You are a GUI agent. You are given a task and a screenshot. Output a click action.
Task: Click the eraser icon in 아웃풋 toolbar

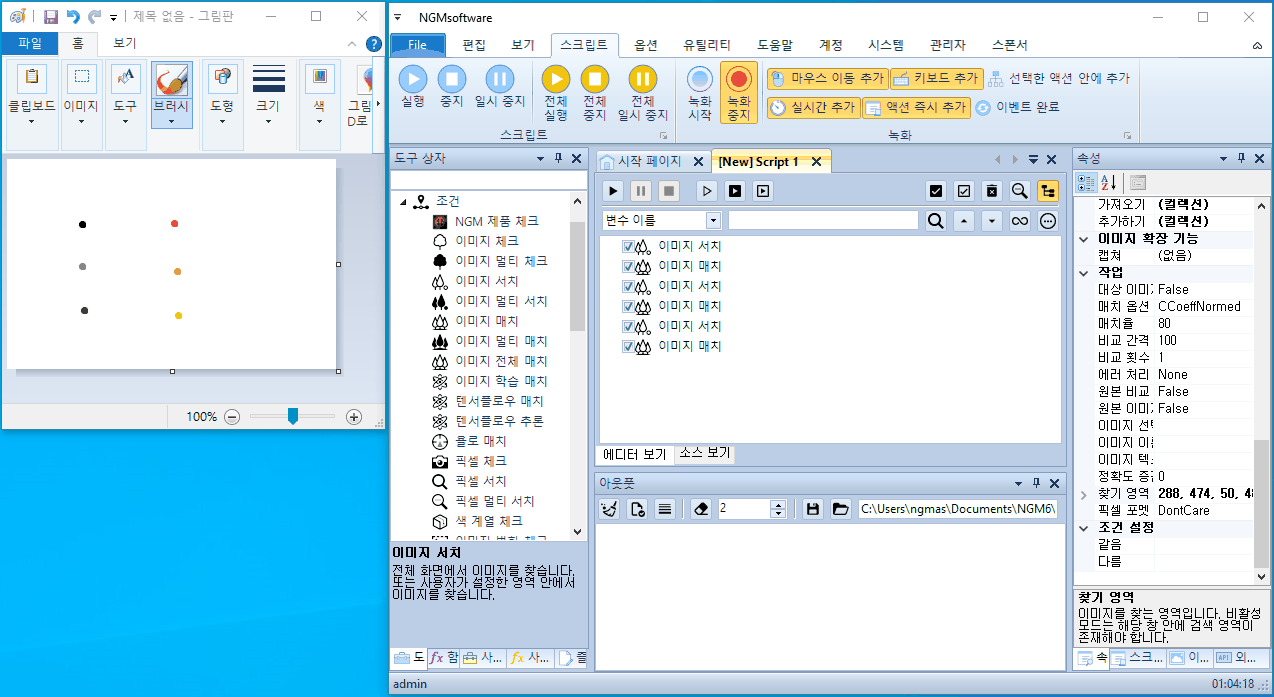[701, 509]
